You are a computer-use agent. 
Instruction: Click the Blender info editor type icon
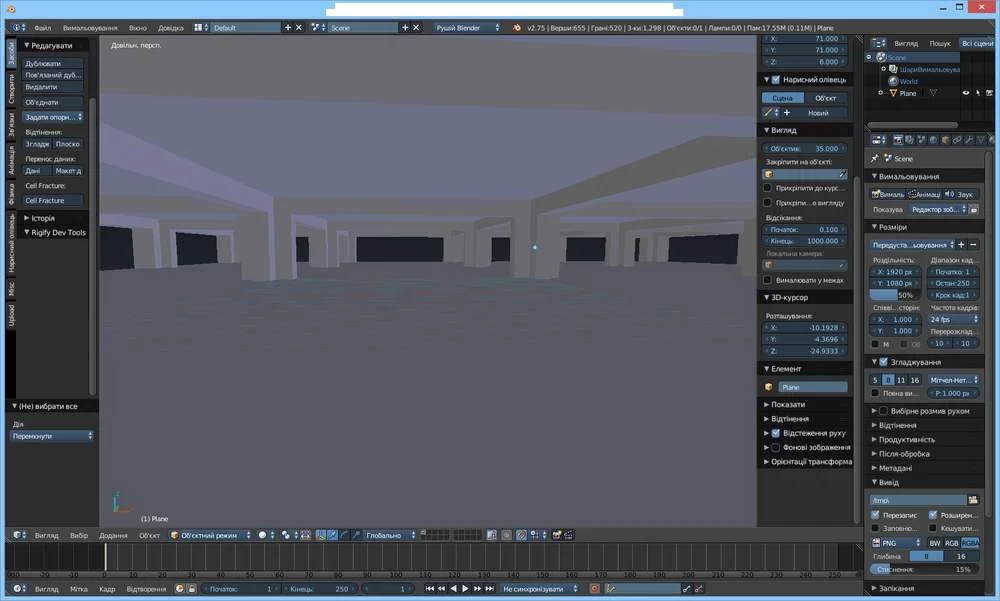point(19,27)
